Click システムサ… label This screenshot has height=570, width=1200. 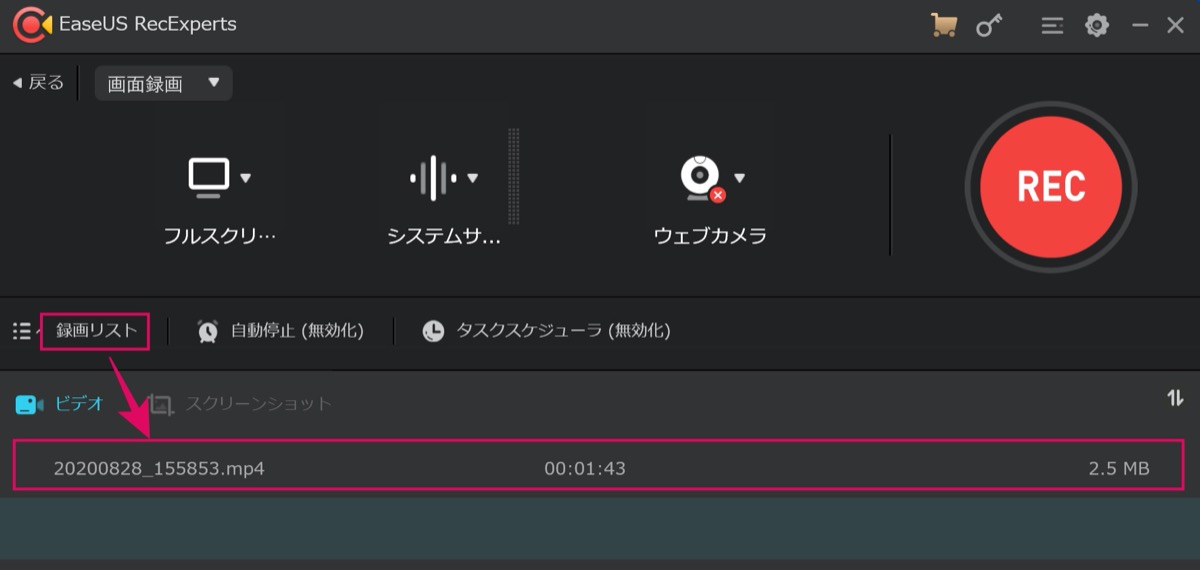point(444,236)
